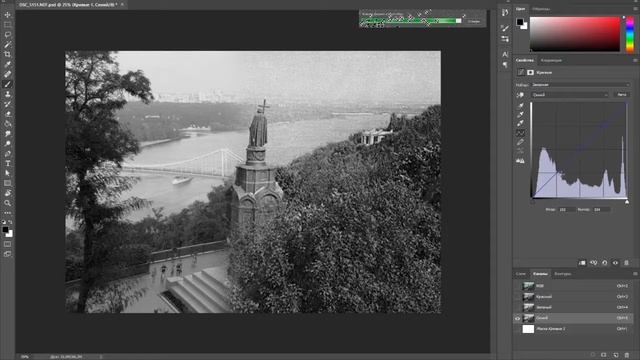
Task: Select the History Brush tool
Action: 7,104
